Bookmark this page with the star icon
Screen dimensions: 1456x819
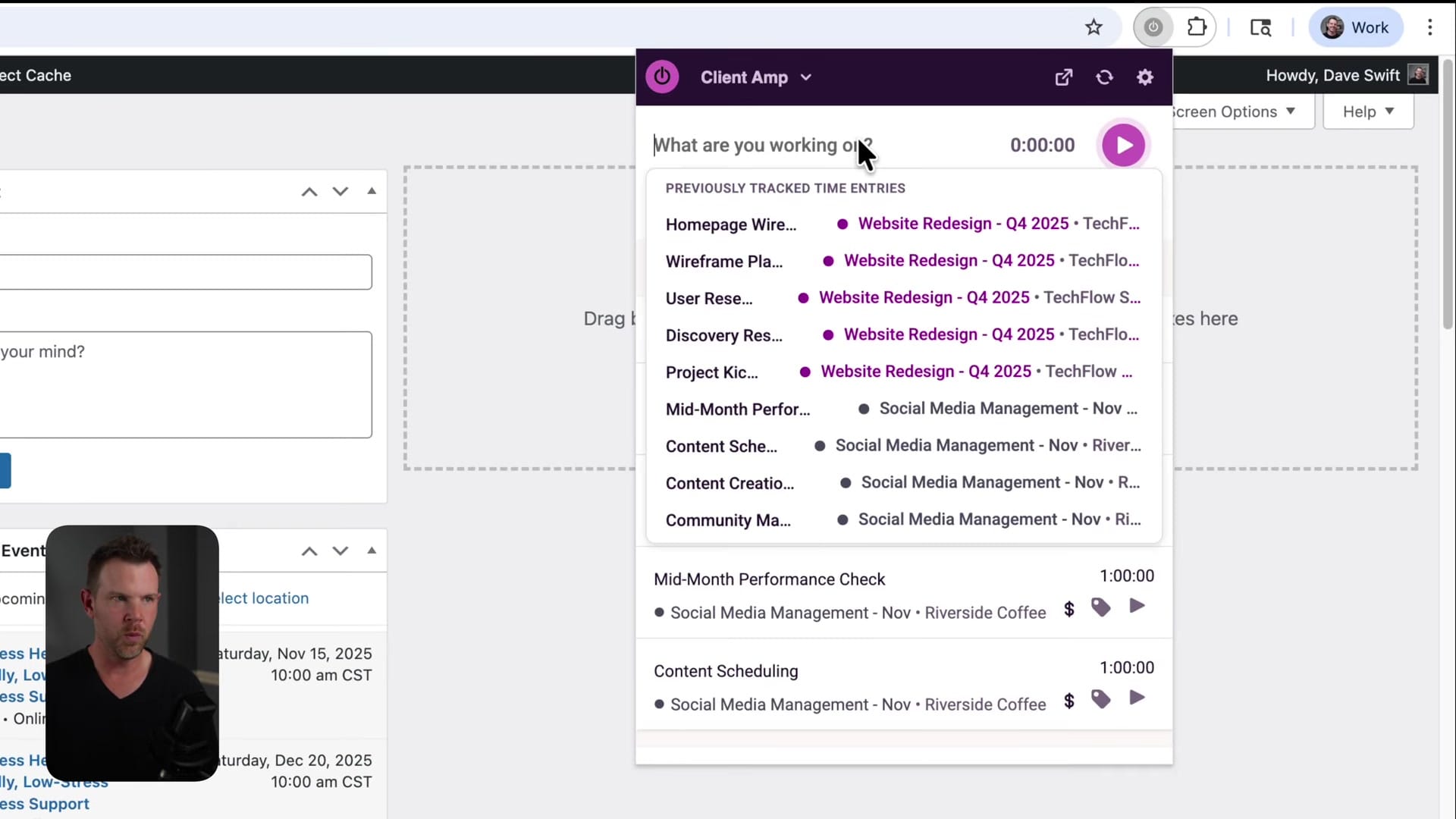[x=1094, y=27]
